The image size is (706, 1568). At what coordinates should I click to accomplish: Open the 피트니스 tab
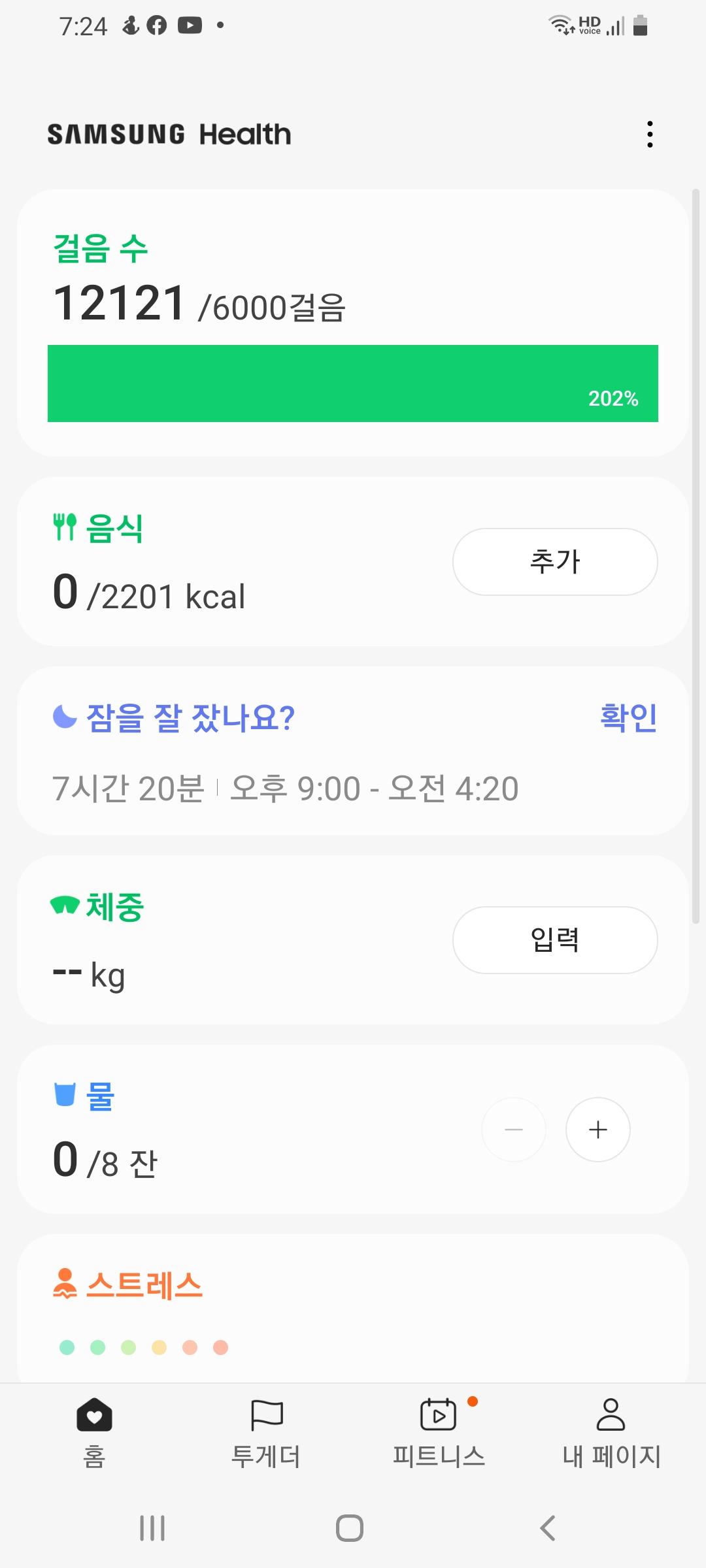[x=439, y=1431]
